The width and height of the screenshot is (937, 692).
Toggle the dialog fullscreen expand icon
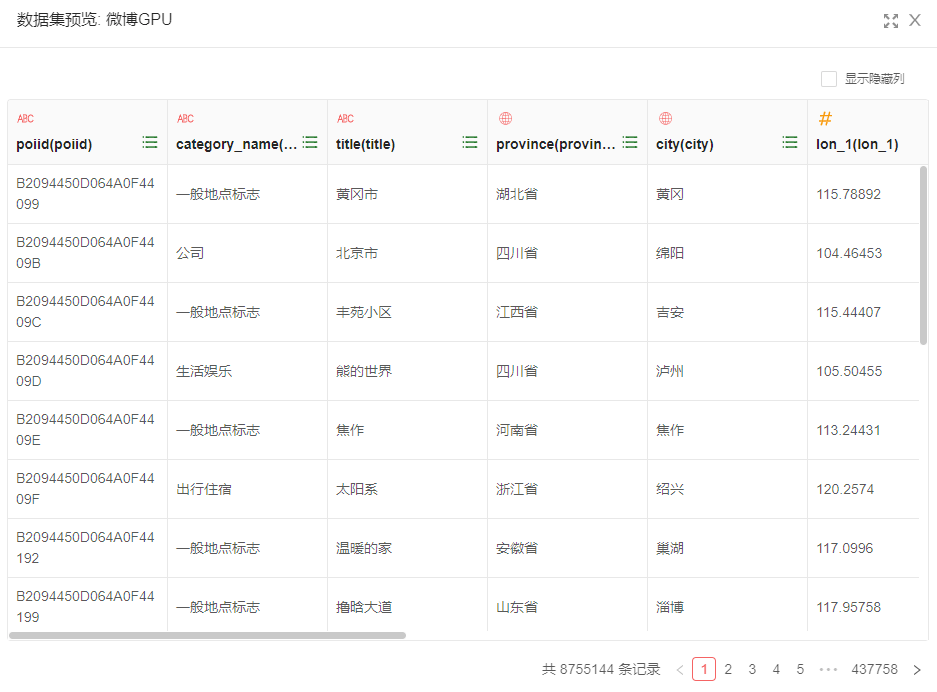[891, 21]
